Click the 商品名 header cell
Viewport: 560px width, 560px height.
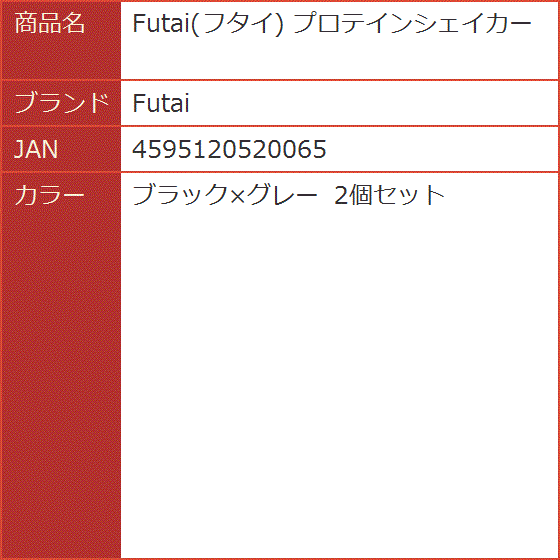61,40
